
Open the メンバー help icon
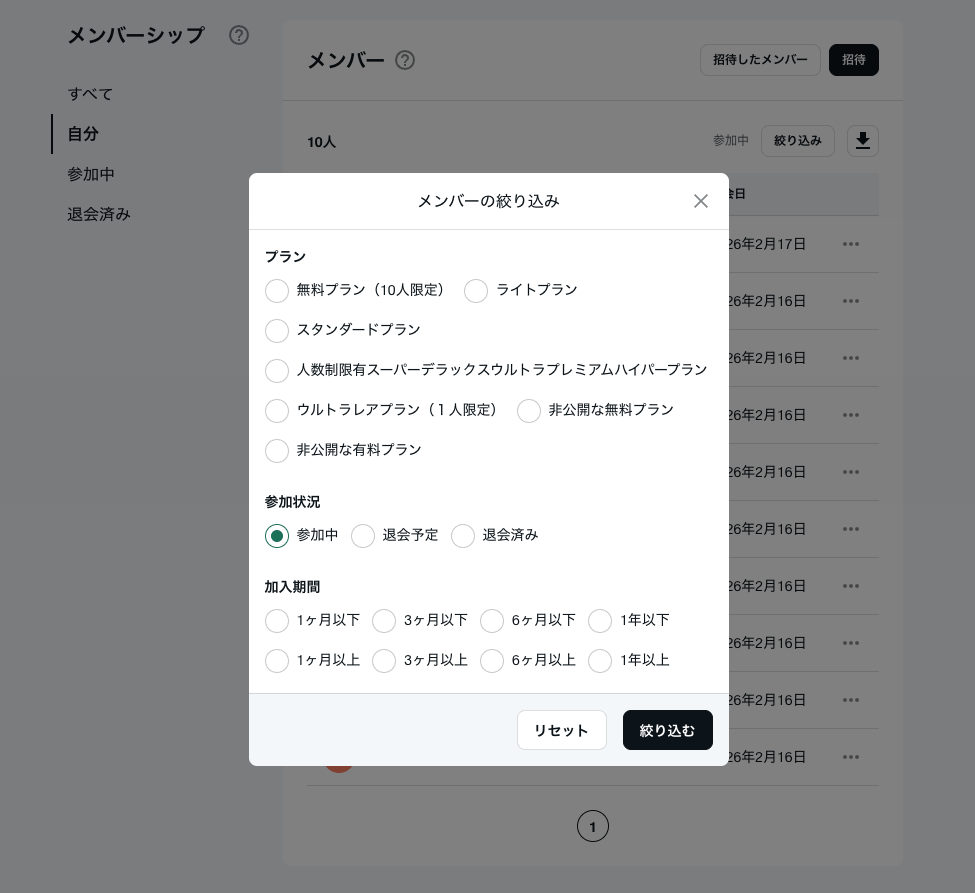click(x=405, y=61)
